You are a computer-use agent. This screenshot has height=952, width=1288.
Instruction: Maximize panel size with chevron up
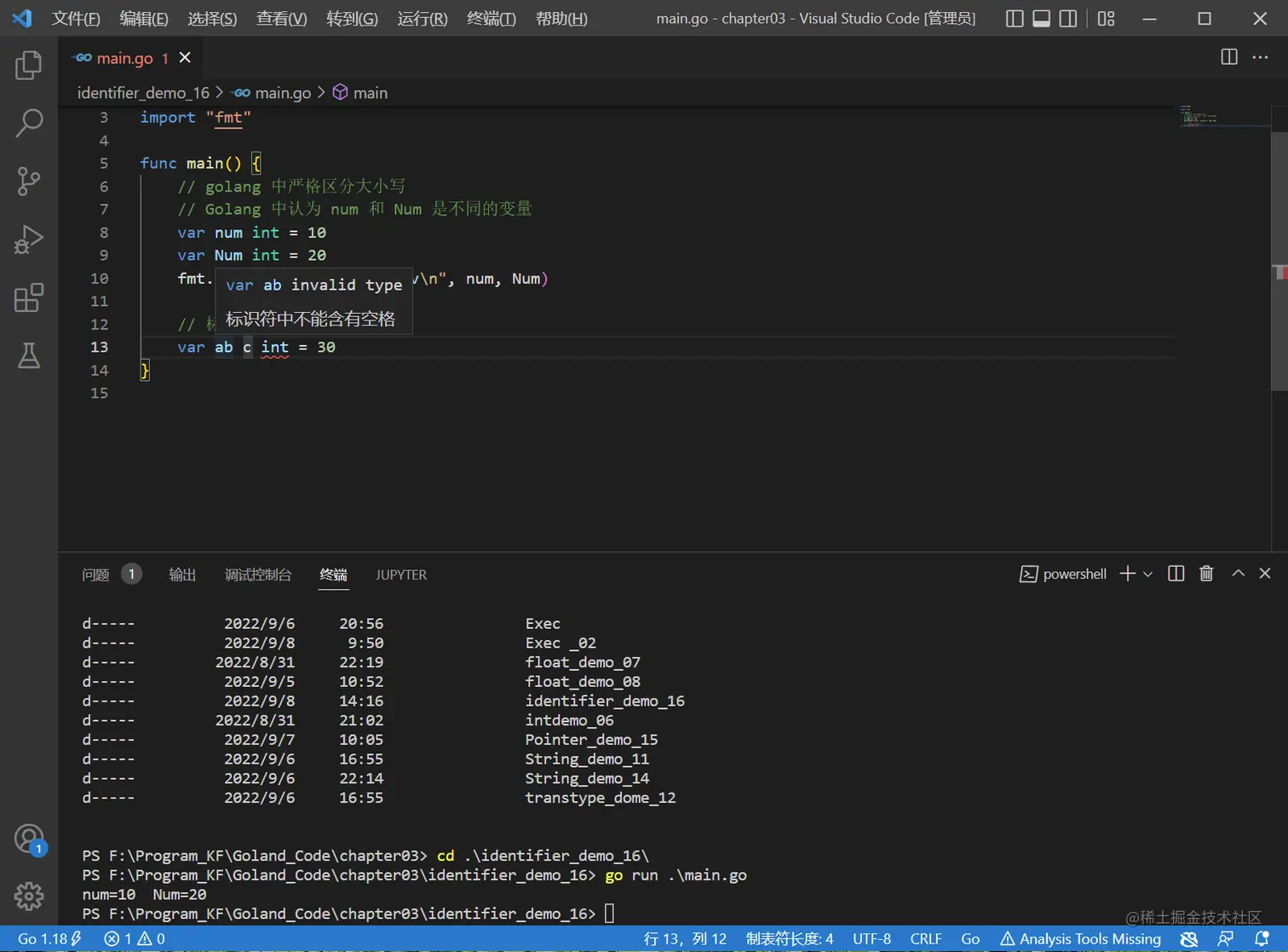[x=1238, y=574]
